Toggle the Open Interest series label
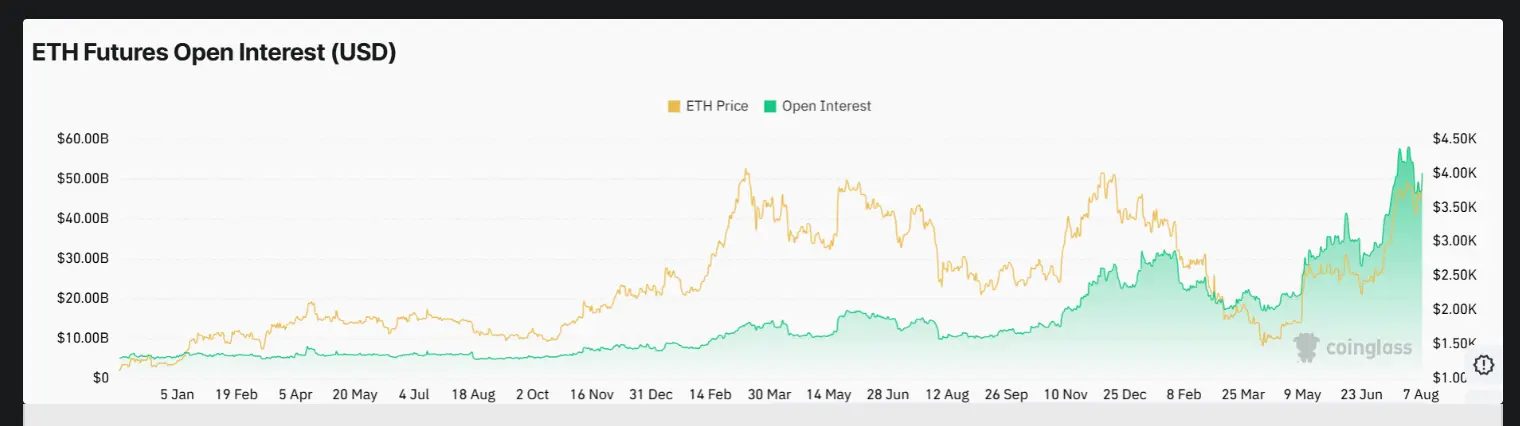 (826, 106)
